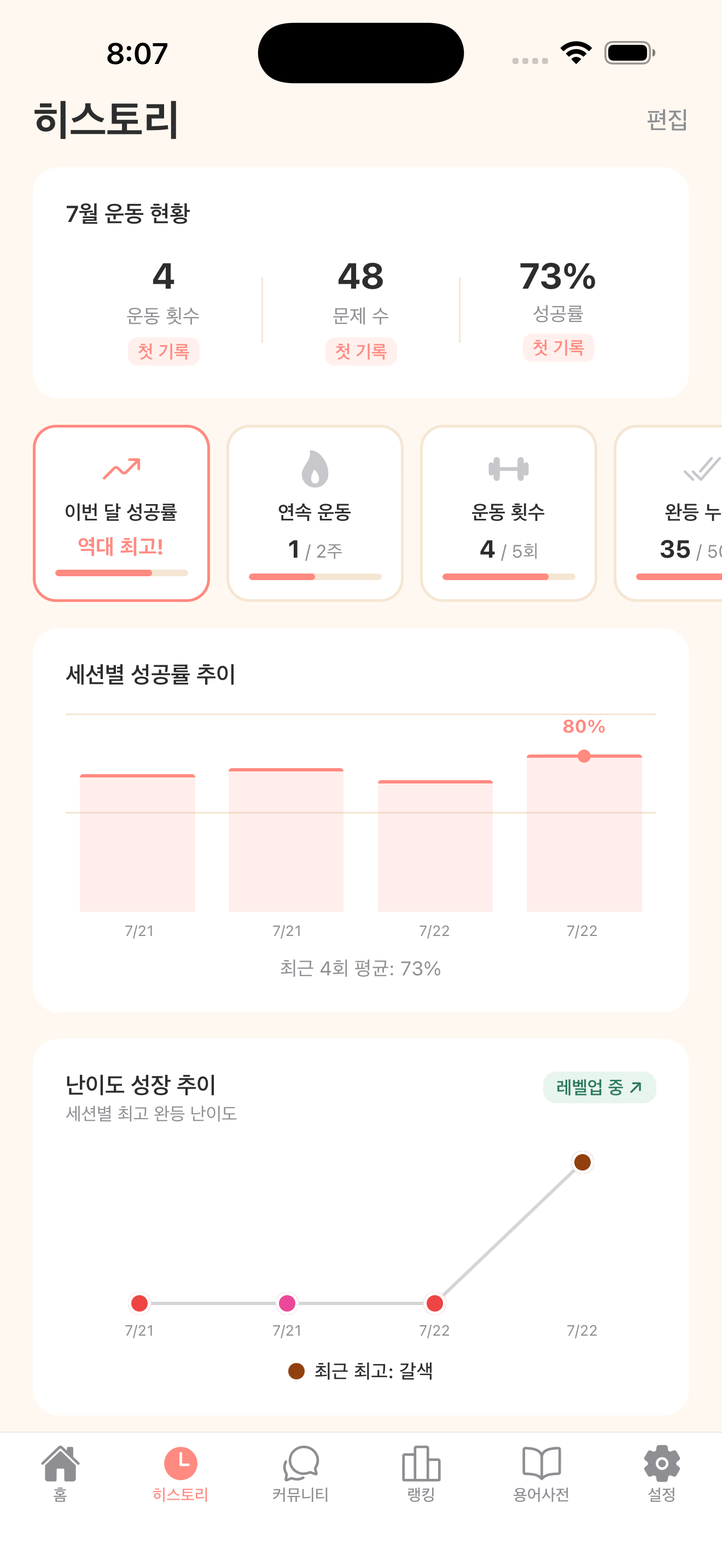Tap the dumbbell icon on 운동 횟수 card
Image resolution: width=722 pixels, height=1568 pixels.
coord(508,469)
